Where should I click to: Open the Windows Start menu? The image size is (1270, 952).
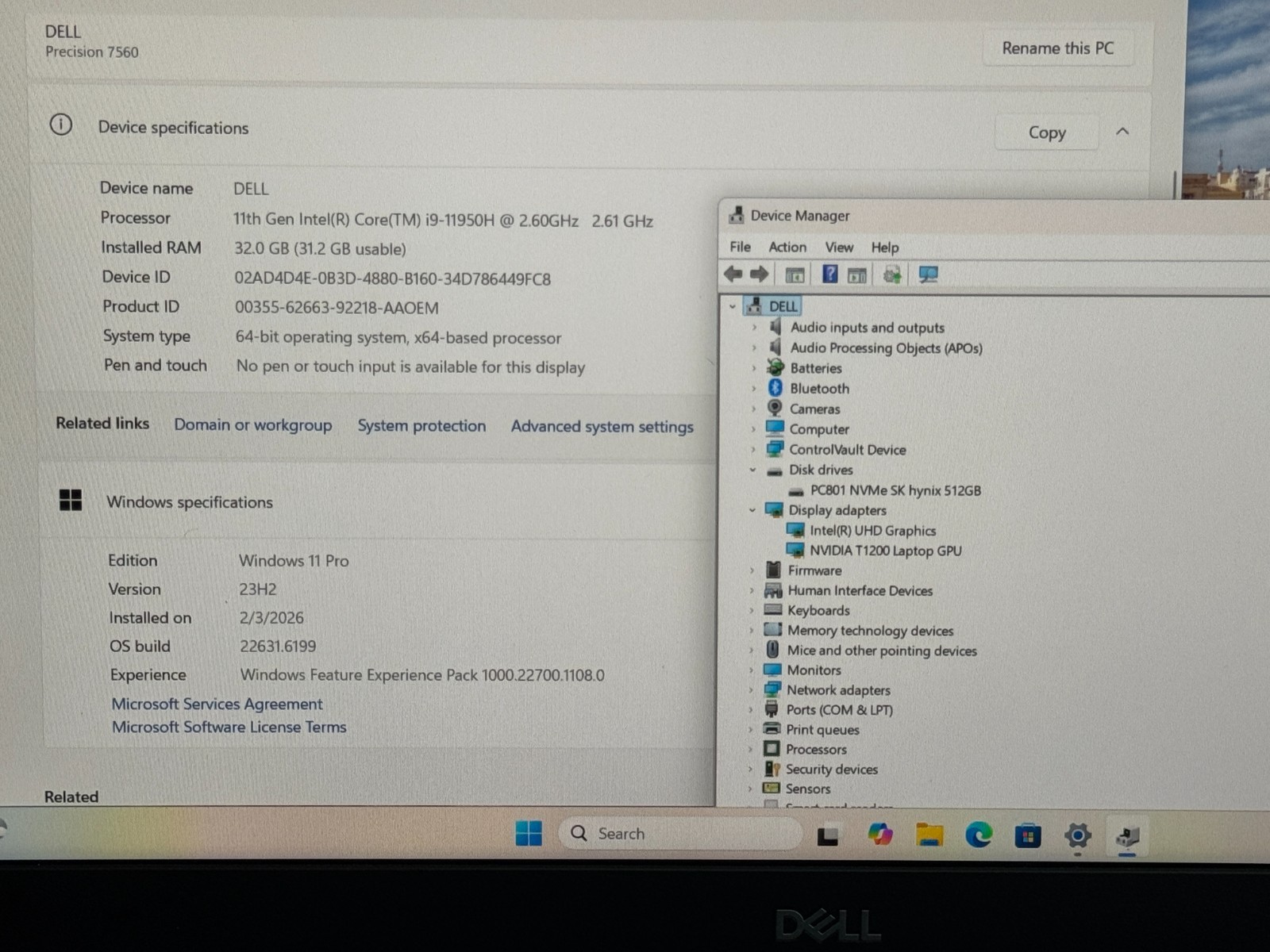coord(529,834)
